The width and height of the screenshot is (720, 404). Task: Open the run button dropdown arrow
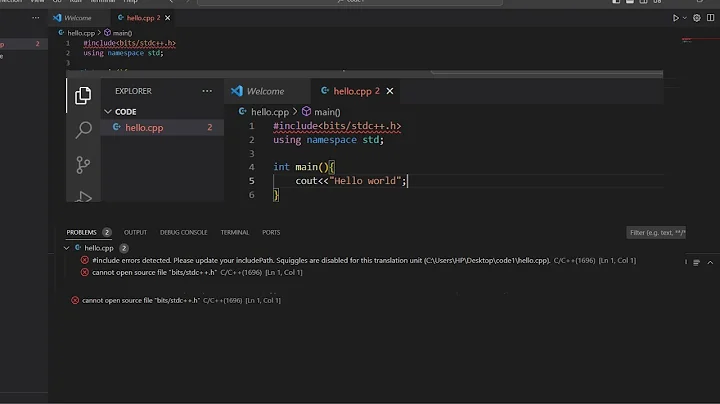click(685, 18)
